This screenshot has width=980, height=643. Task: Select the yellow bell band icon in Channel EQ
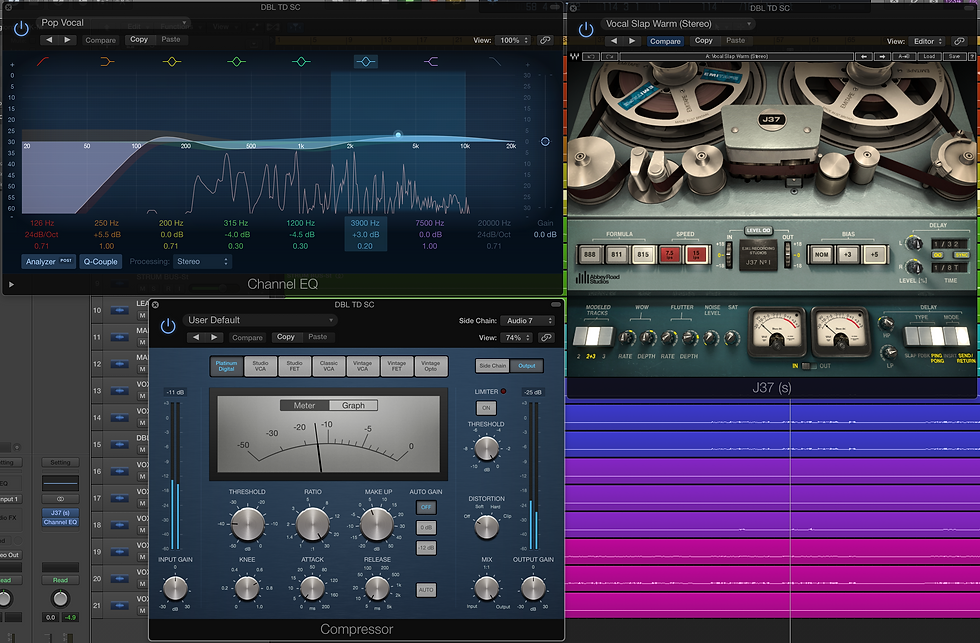coord(172,61)
